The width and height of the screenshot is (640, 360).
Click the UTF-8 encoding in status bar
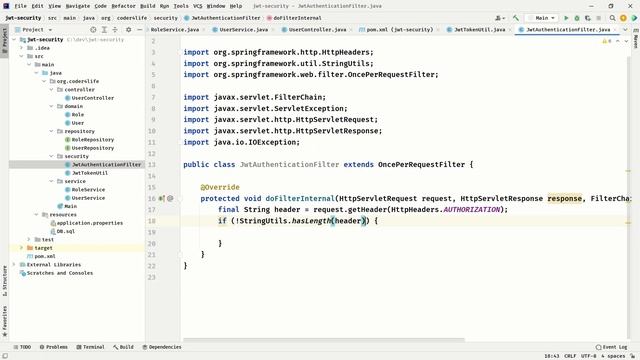[x=588, y=356]
